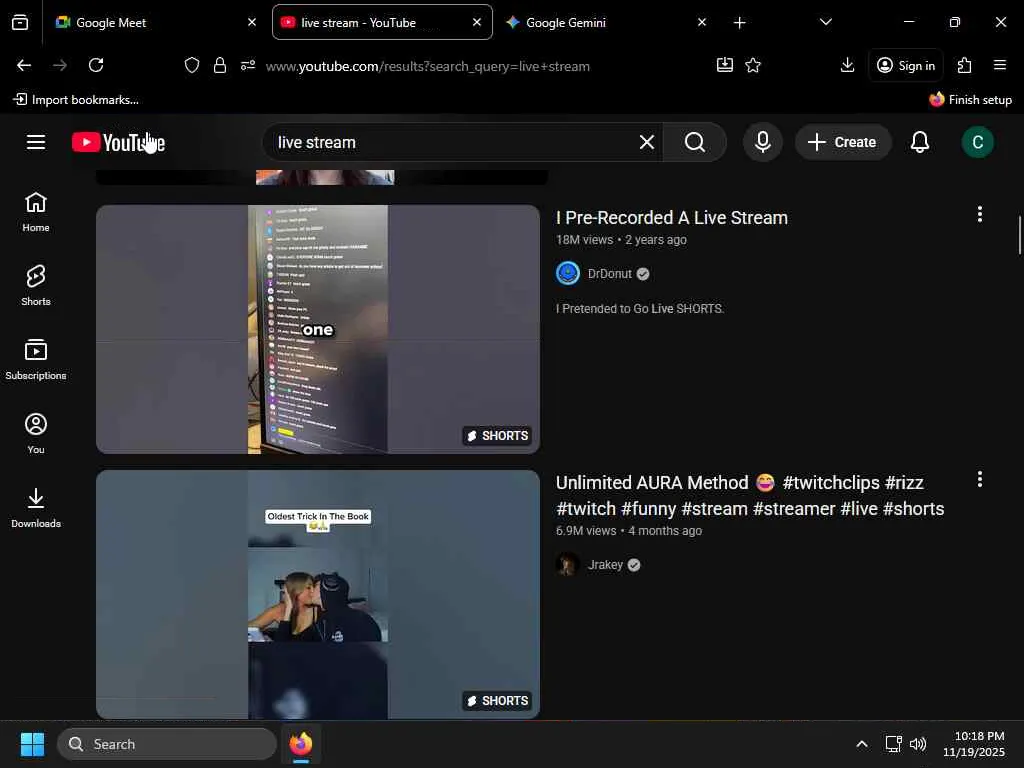Open Shorts from the sidebar
Image resolution: width=1024 pixels, height=768 pixels.
[36, 286]
